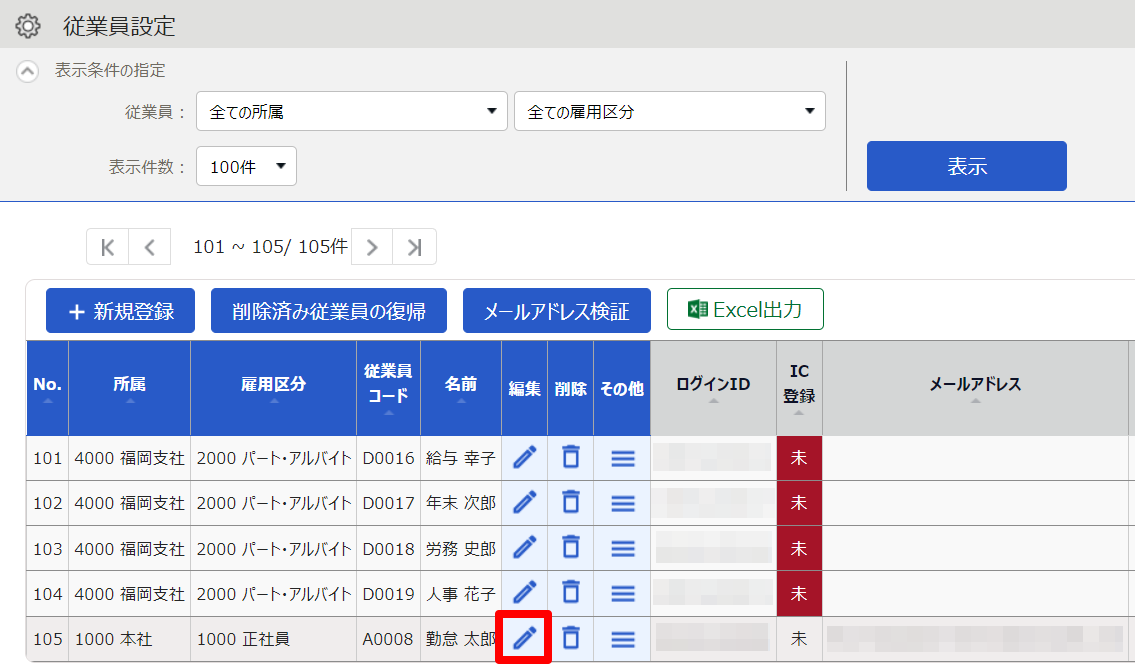Viewport: 1135px width, 668px height.
Task: Click the red 未 IC cell for D0018
Action: point(799,549)
